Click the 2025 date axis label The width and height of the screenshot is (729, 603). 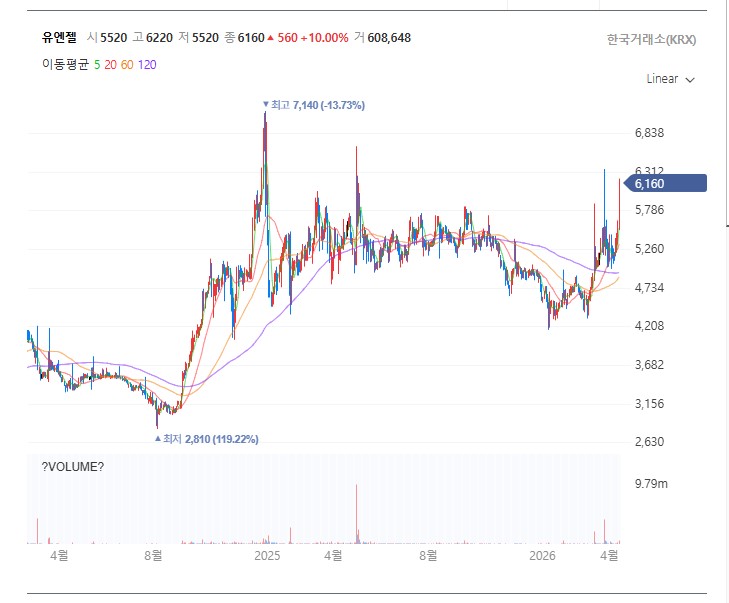coord(267,556)
